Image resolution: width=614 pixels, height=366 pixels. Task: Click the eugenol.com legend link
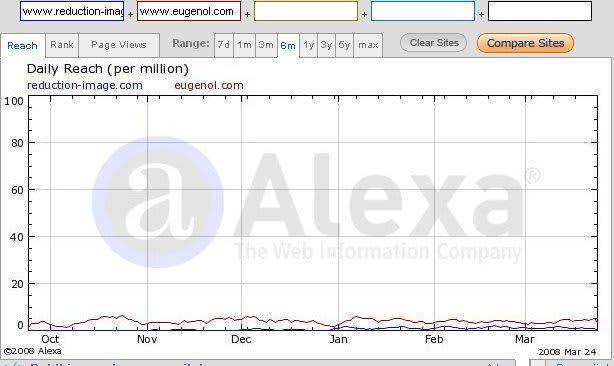point(209,85)
